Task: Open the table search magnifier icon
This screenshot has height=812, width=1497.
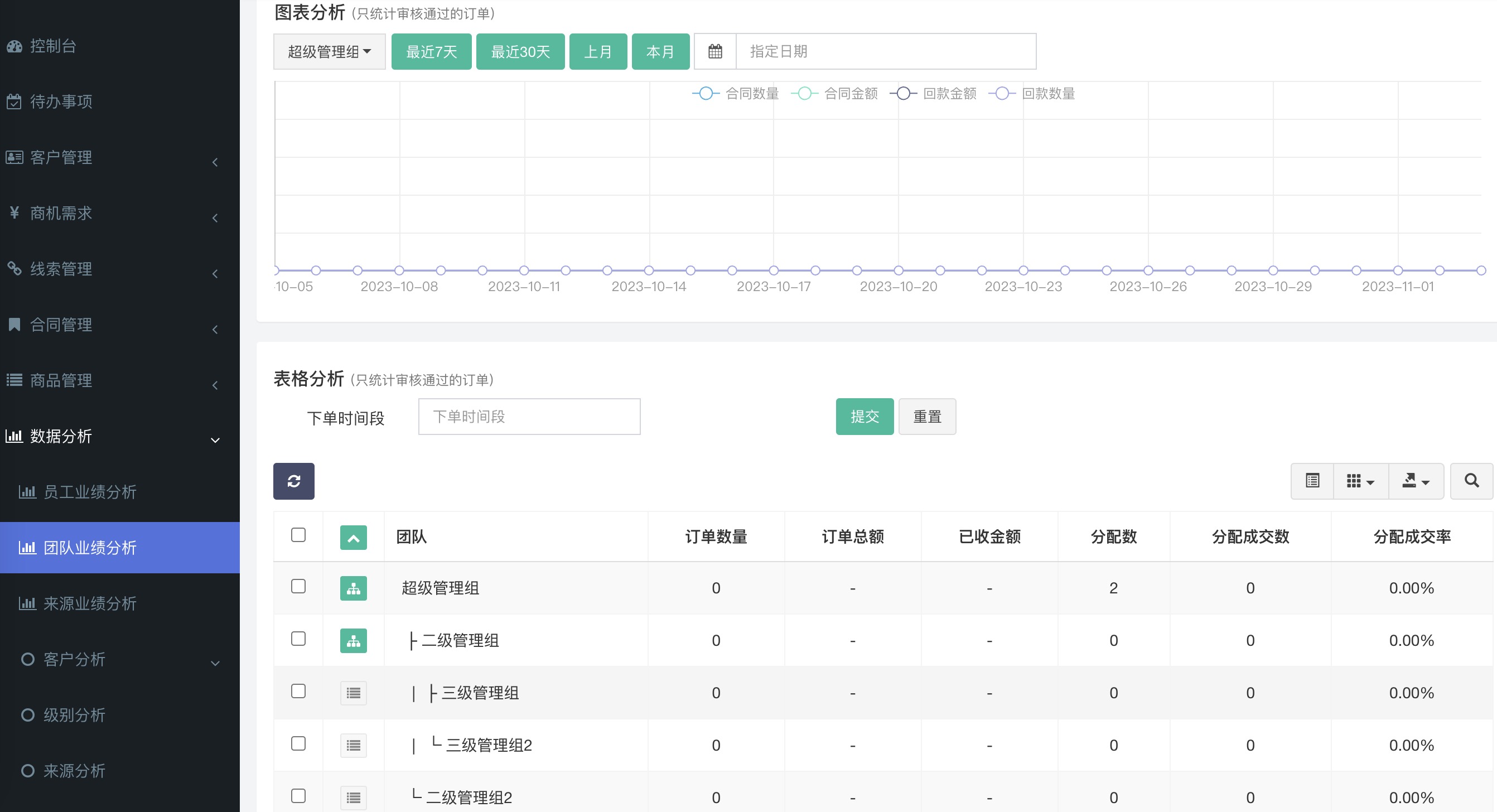Action: coord(1471,481)
